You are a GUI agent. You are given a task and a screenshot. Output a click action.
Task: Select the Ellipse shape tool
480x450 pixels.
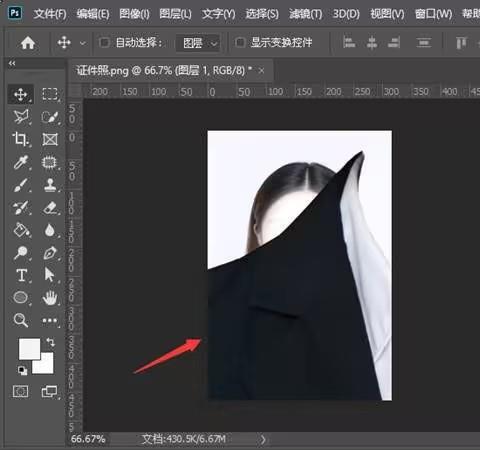21,297
